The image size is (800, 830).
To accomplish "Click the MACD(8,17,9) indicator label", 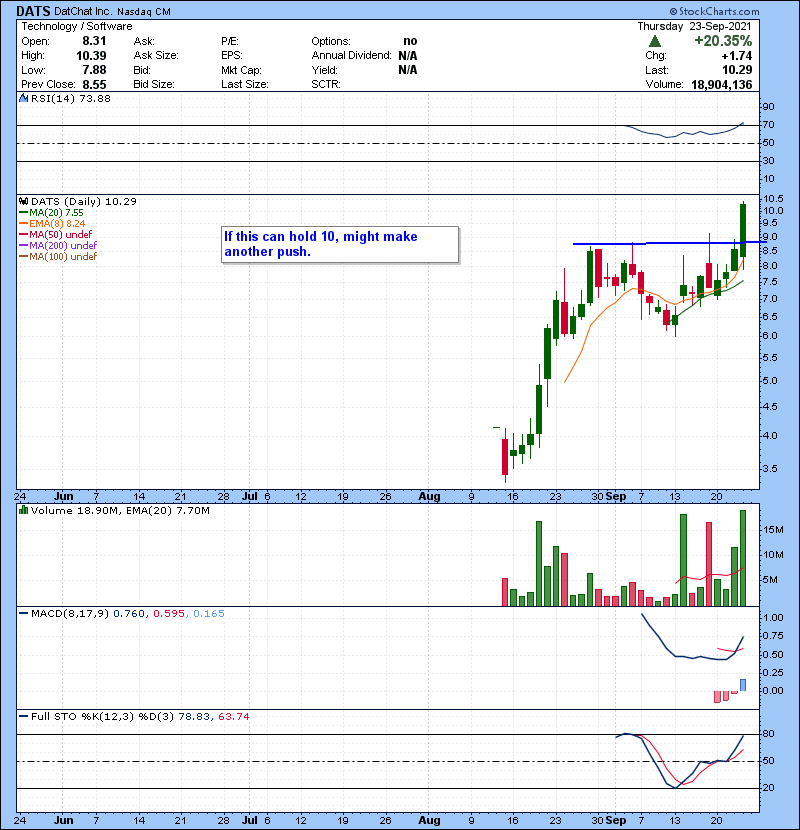I will pos(70,614).
